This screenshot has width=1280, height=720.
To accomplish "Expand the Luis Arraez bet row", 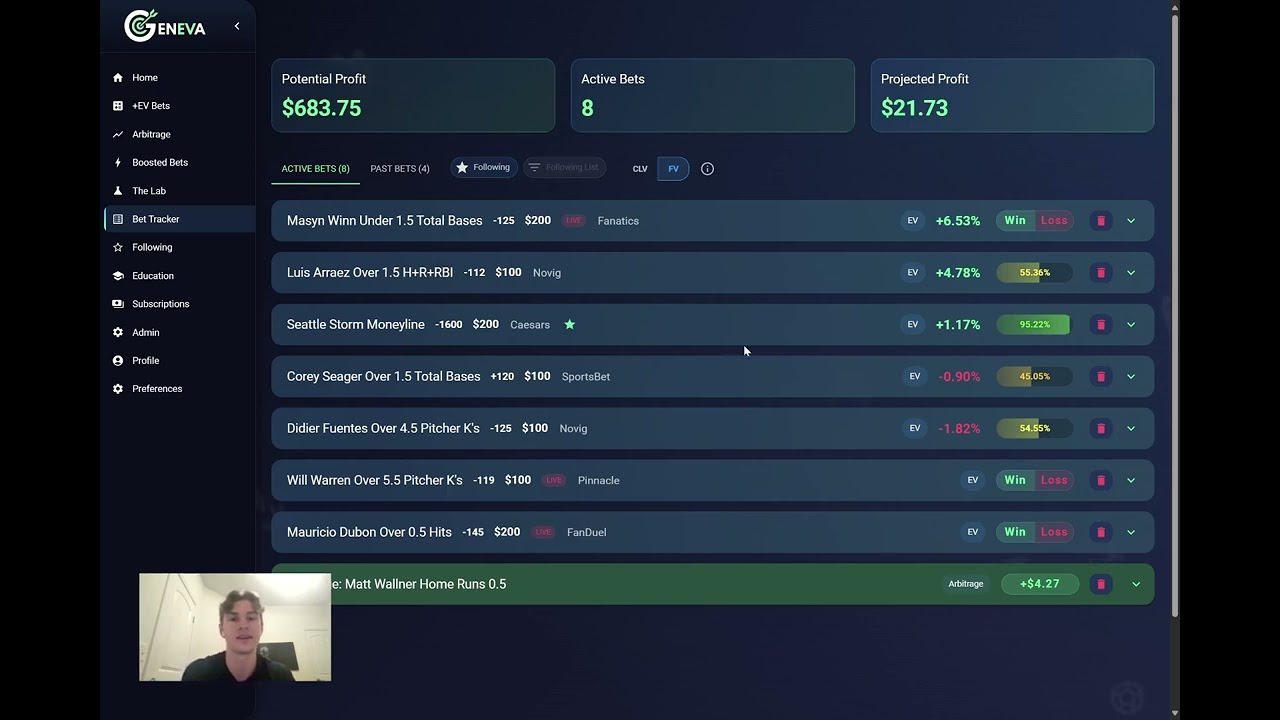I will (1131, 273).
